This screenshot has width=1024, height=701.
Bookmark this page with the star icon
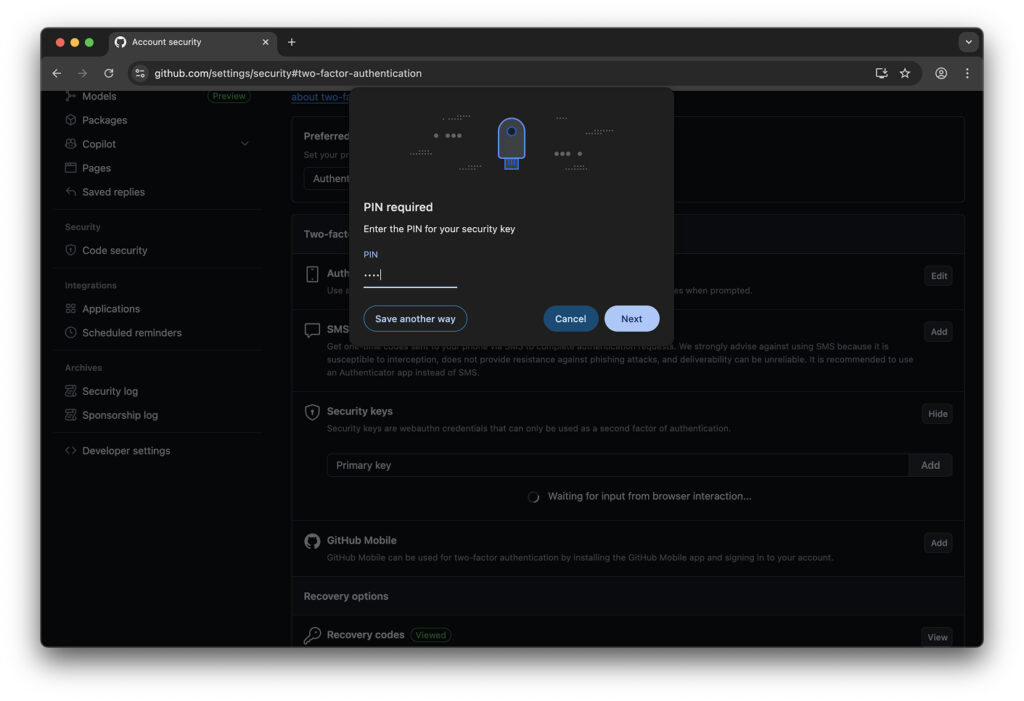(904, 73)
